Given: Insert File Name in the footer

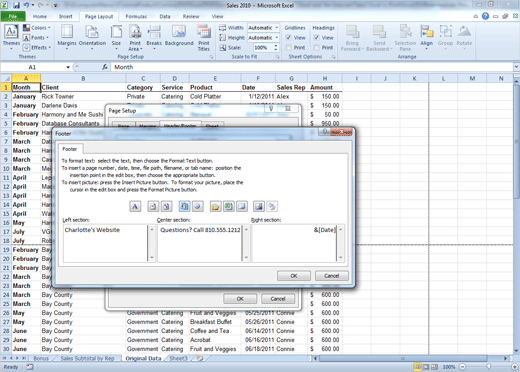Looking at the screenshot, I should (229, 207).
